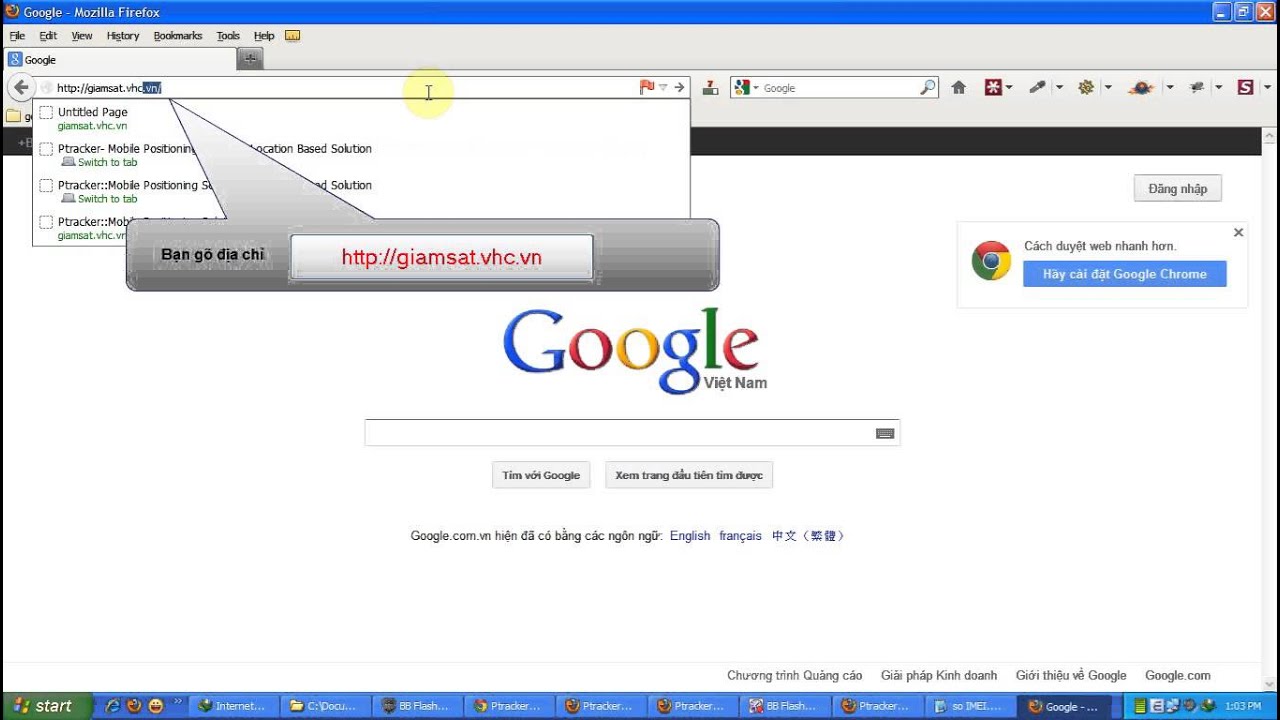Viewport: 1280px width, 720px height.
Task: Open the File menu
Action: pyautogui.click(x=17, y=36)
